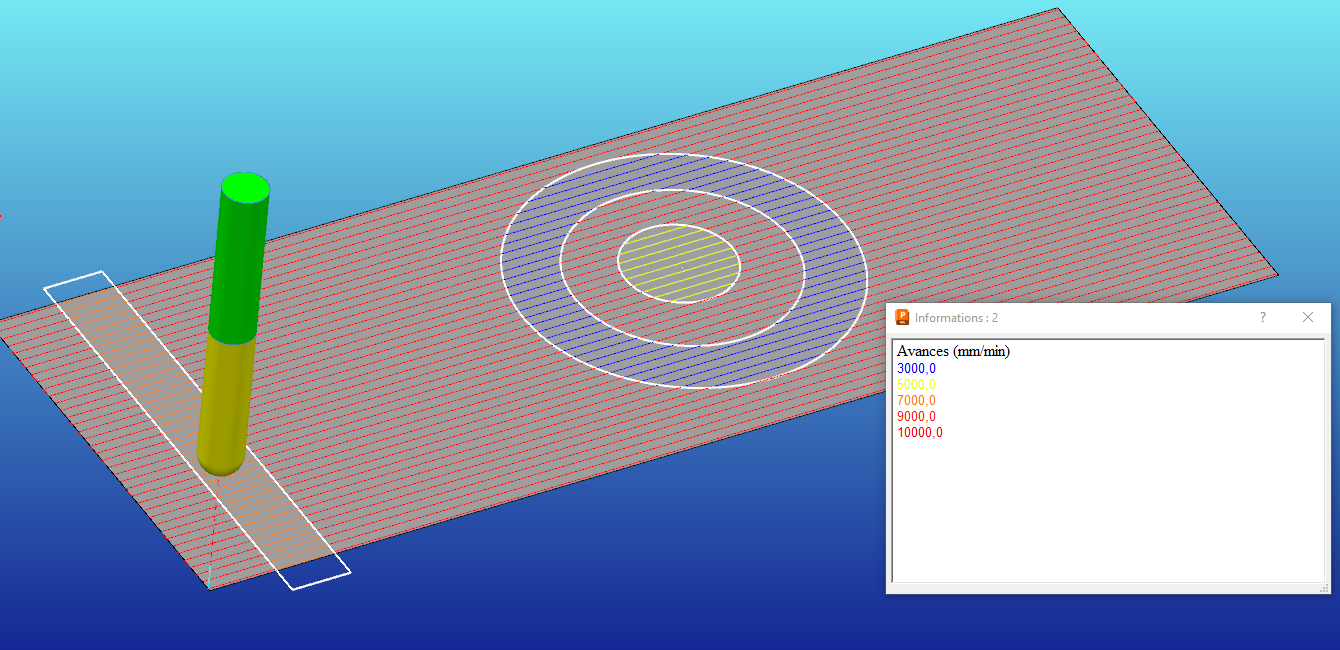Select the yellow 5000,0 feed rate entry
Viewport: 1340px width, 650px height.
click(916, 385)
